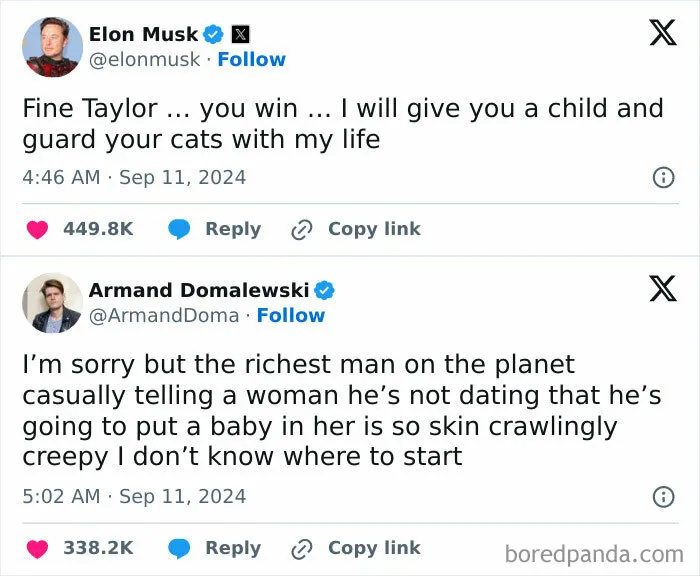Reply to Armand Domalewski's tweet
This screenshot has height=576, width=700.
click(233, 548)
